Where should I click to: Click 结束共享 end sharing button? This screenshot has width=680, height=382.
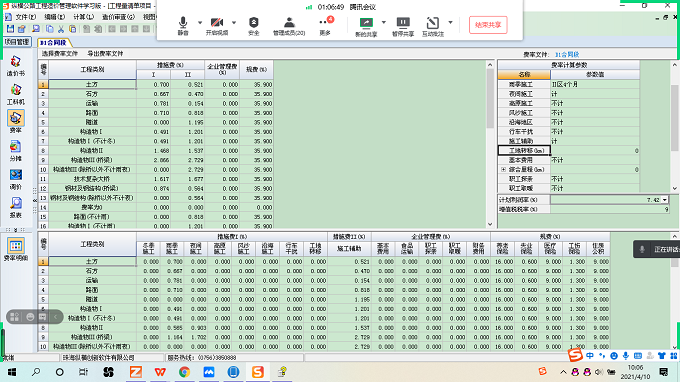pos(488,25)
